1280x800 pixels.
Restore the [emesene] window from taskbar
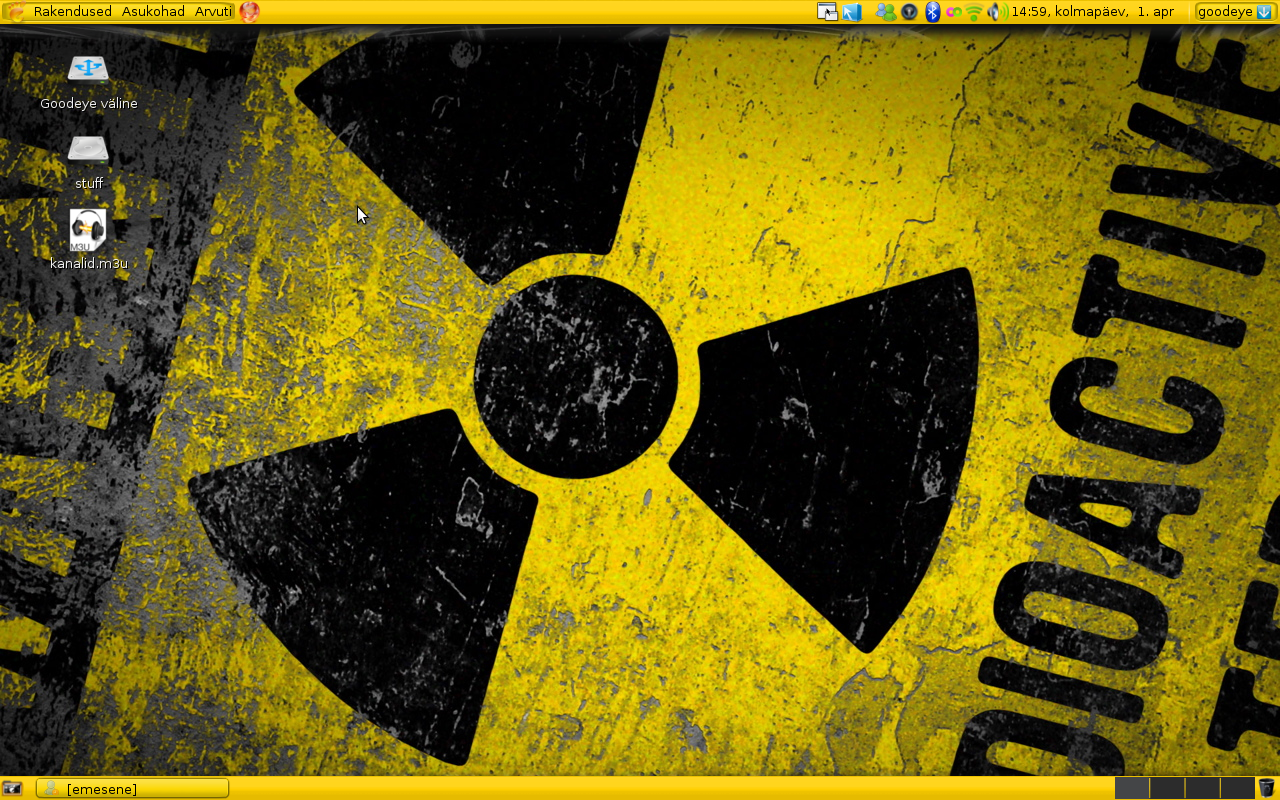(x=132, y=788)
